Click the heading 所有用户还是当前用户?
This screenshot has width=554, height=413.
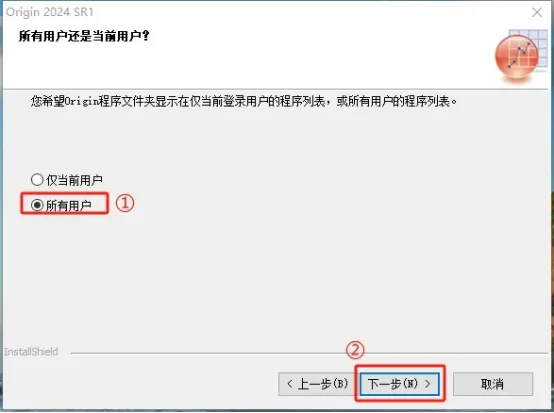coord(84,36)
